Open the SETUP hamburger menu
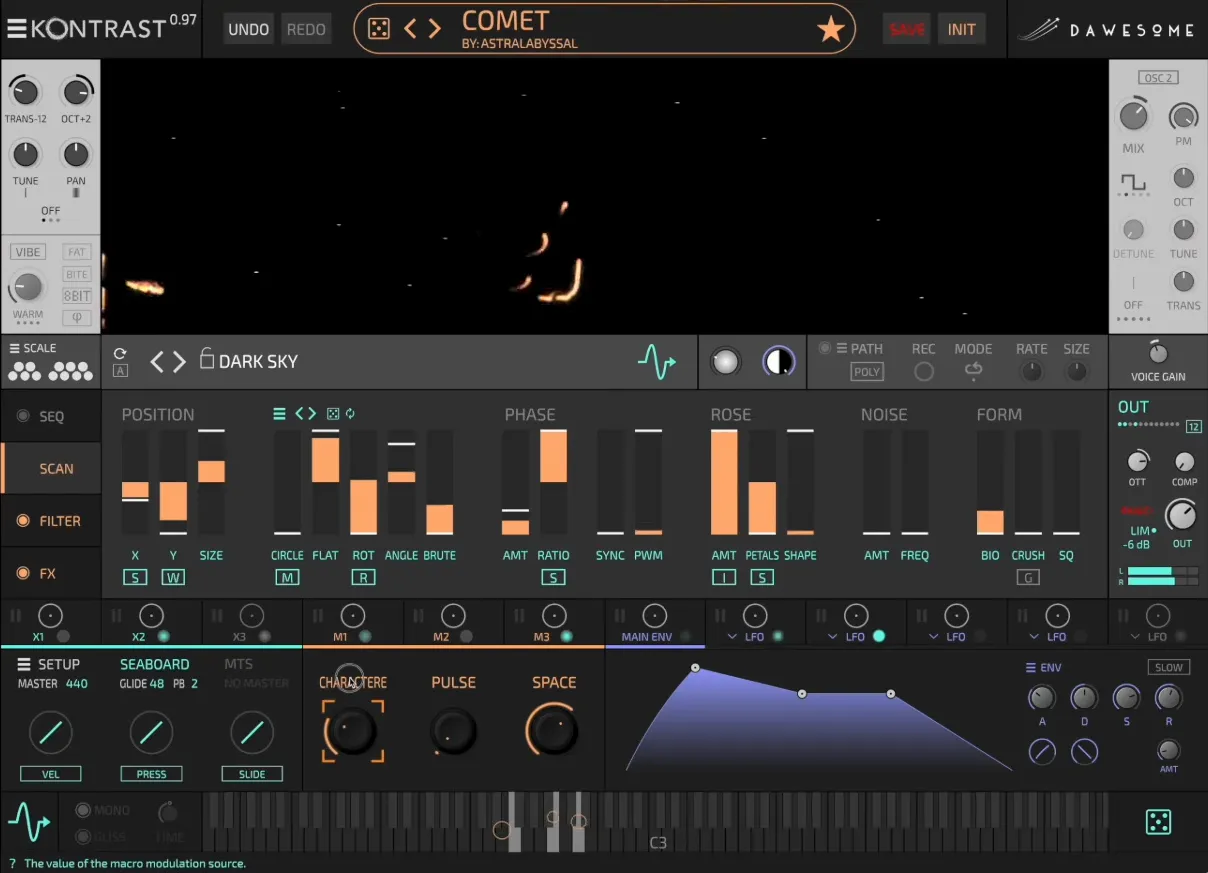The image size is (1208, 873). pyautogui.click(x=24, y=665)
